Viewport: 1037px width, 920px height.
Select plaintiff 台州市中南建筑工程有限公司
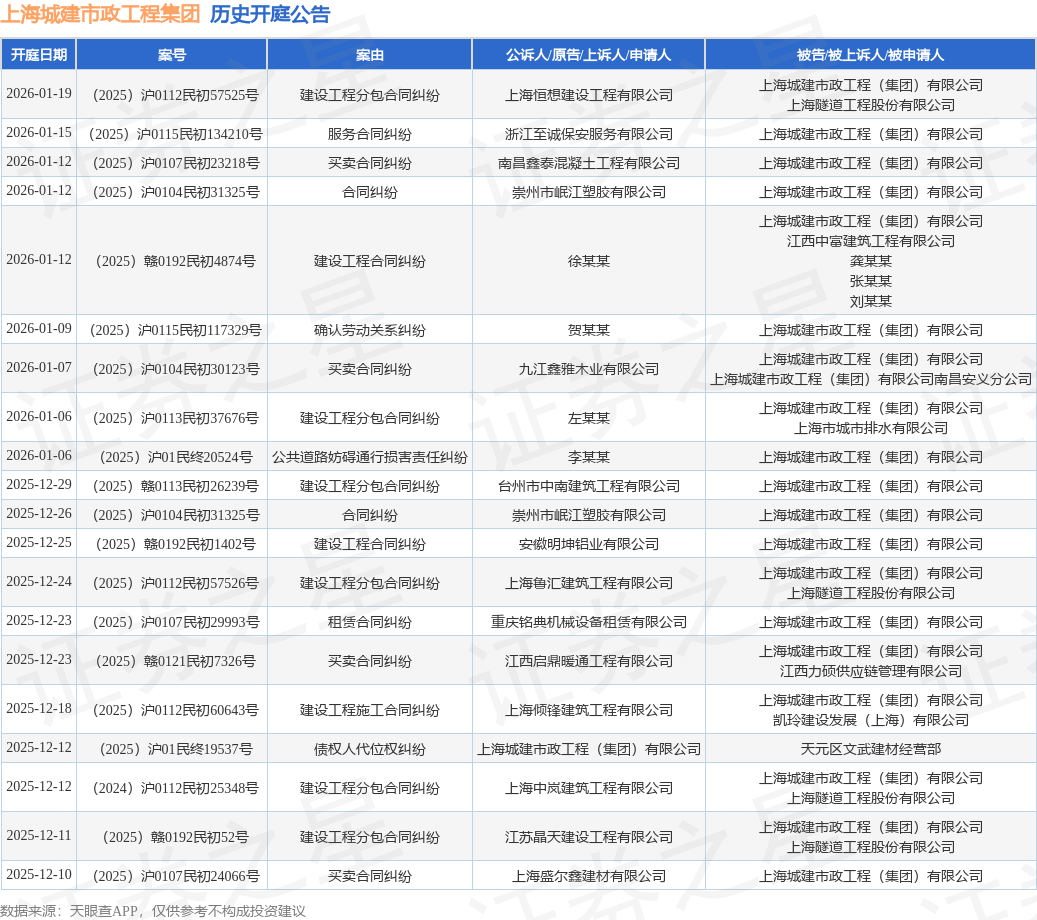[588, 486]
